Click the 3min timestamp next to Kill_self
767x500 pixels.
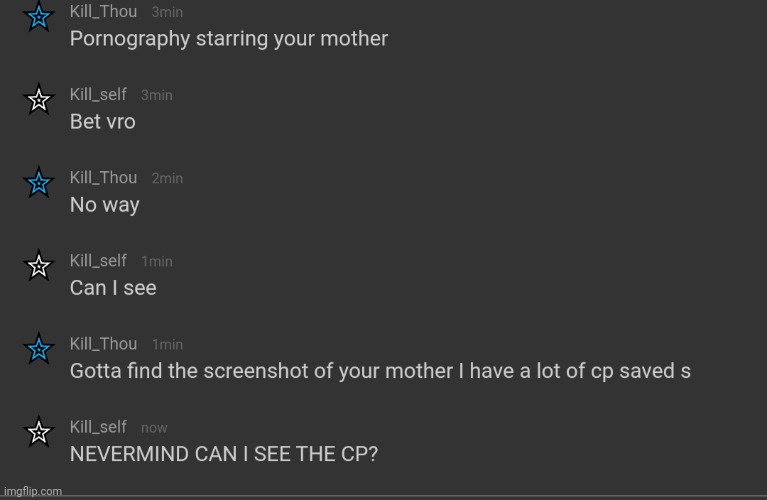156,95
